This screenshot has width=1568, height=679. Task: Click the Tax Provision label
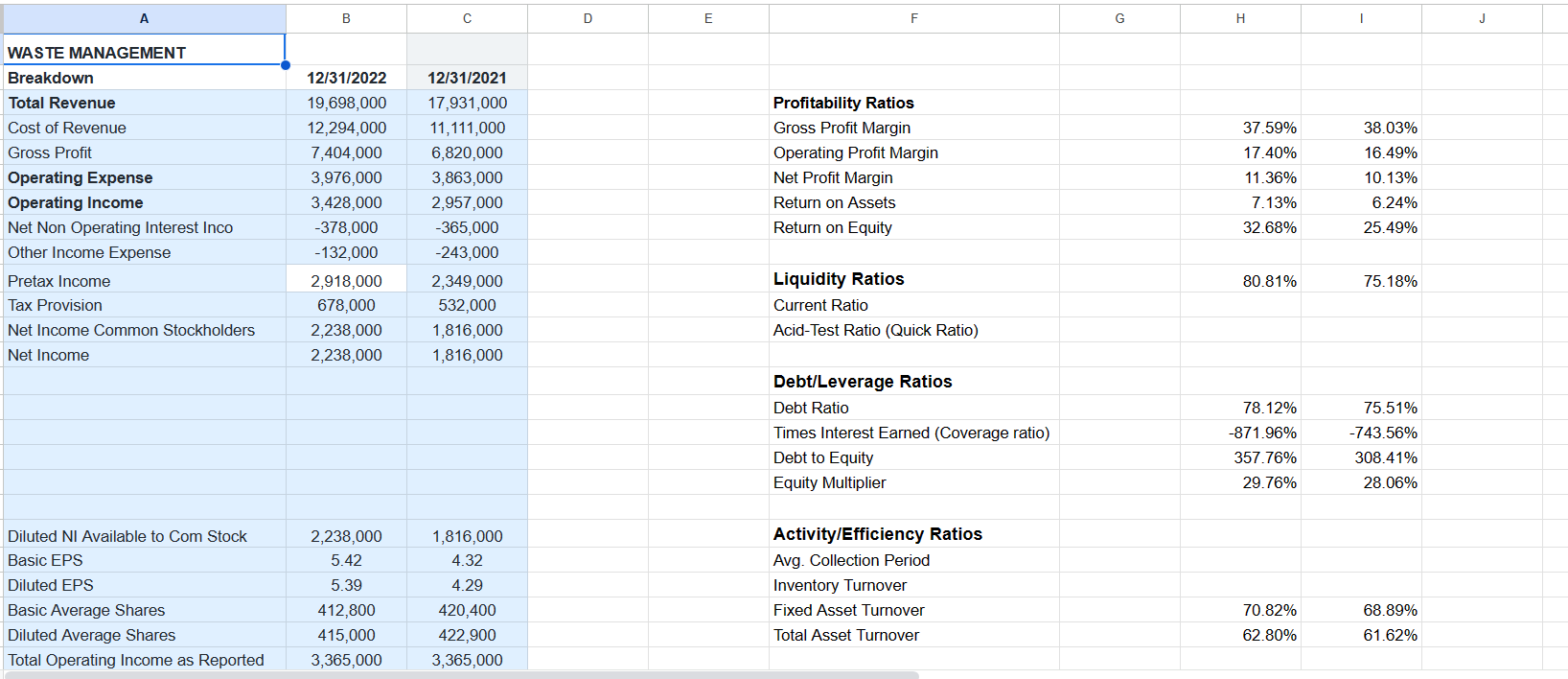click(x=55, y=305)
